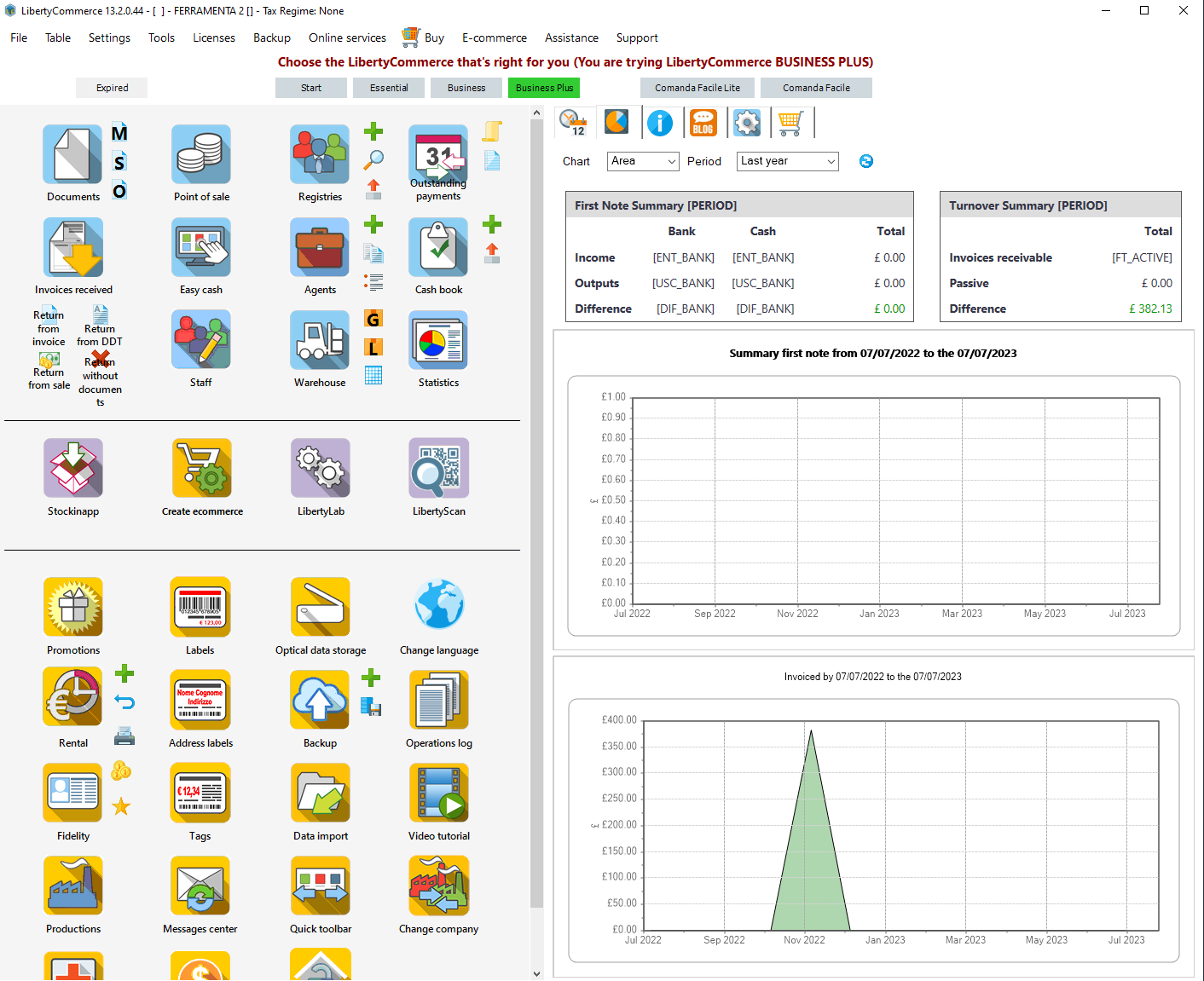Image resolution: width=1204 pixels, height=981 pixels.
Task: Open the Fidelity card icon
Action: click(72, 793)
